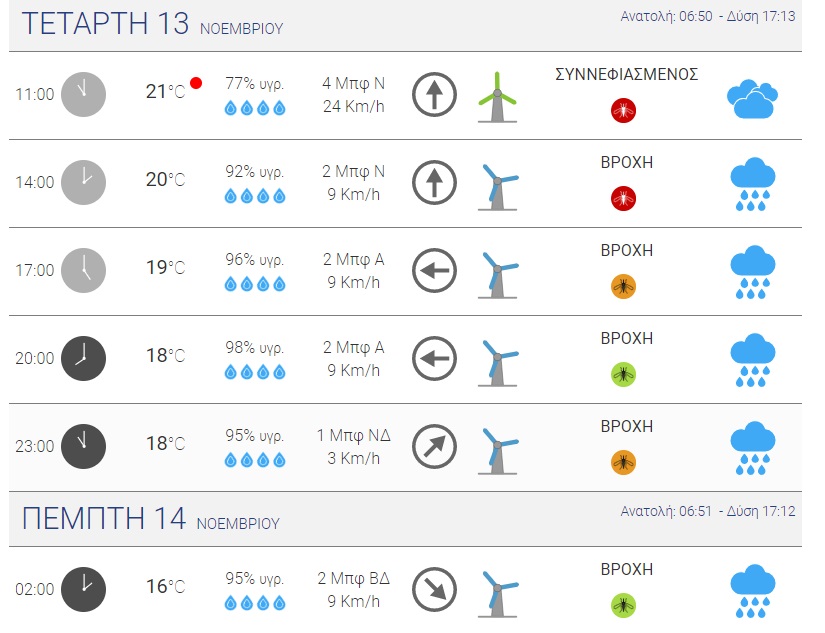825x633 pixels.
Task: Click the cloudy weather icon at 11:00
Action: click(x=752, y=98)
